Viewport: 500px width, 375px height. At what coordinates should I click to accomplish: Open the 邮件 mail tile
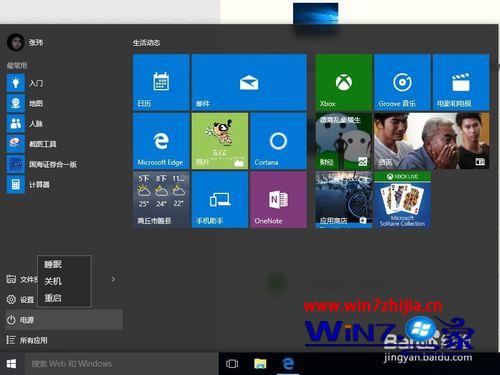coord(249,82)
